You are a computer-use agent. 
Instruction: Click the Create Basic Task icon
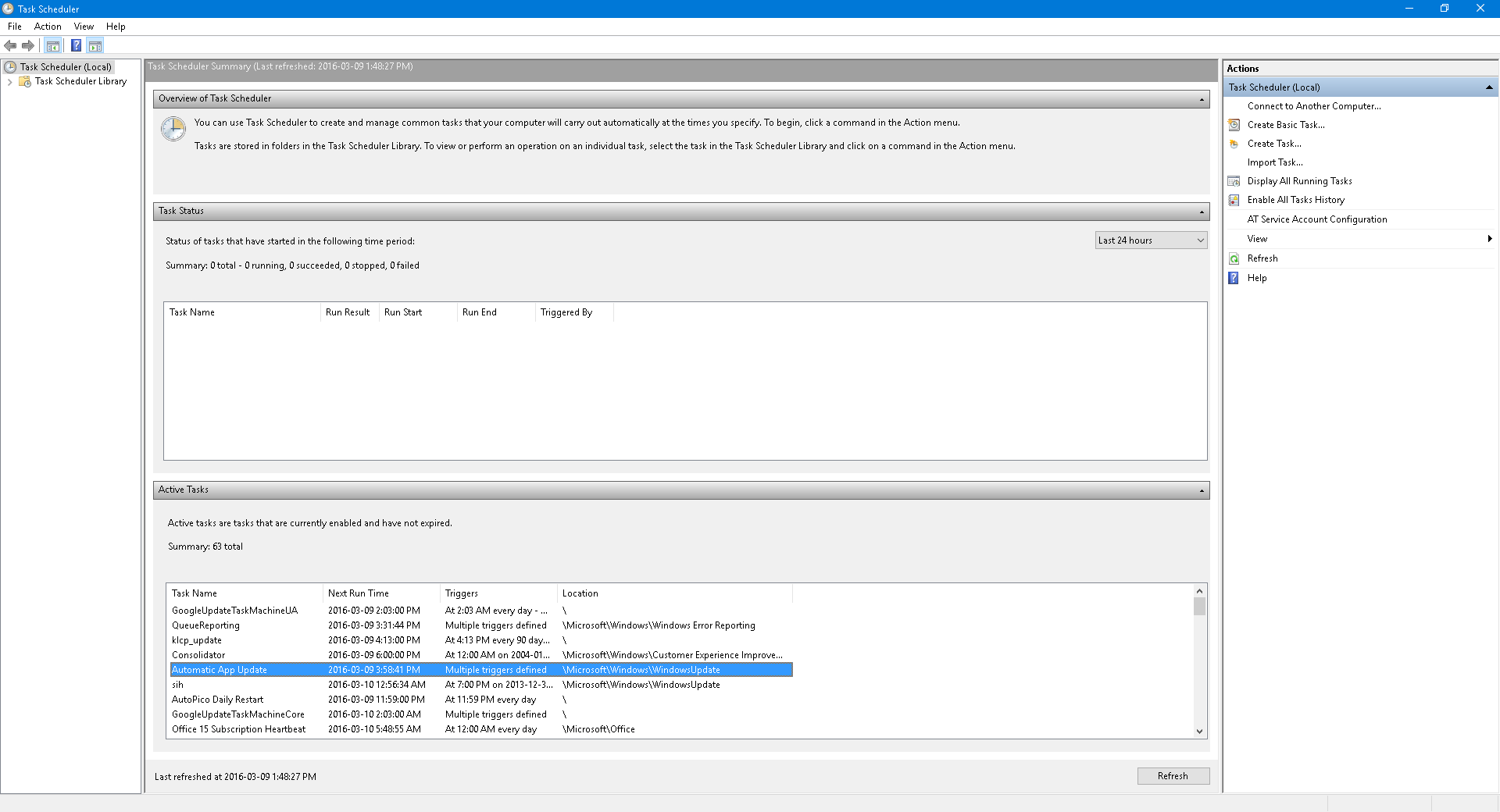point(1234,125)
